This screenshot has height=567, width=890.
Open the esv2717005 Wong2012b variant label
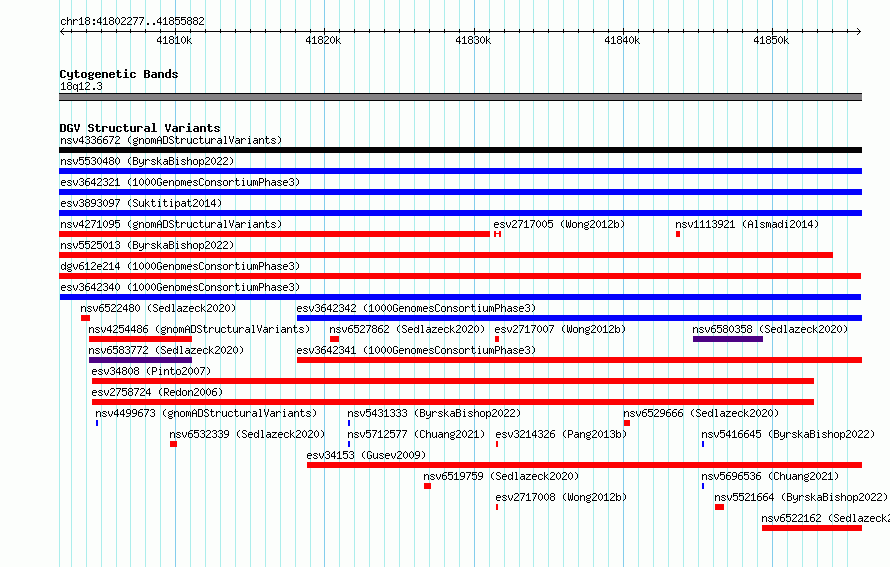click(559, 224)
